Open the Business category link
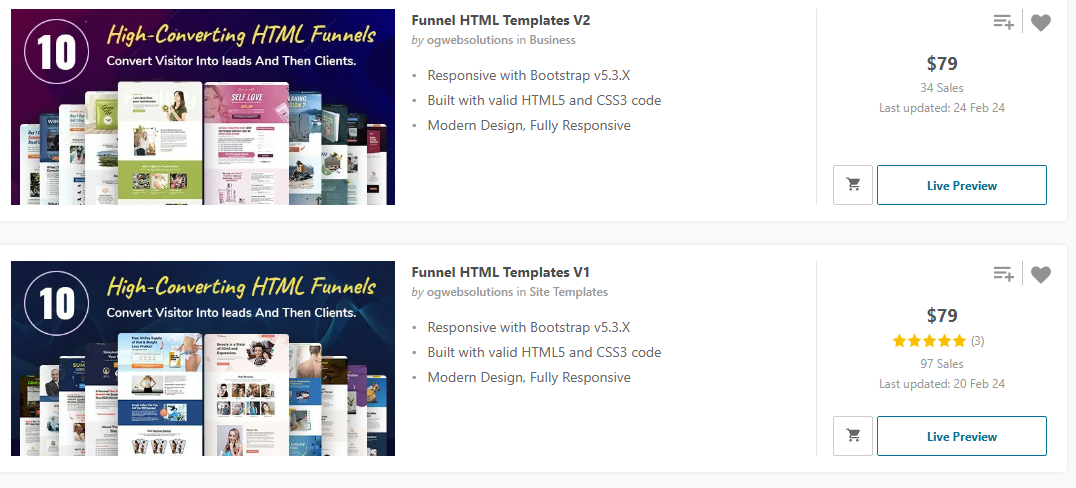The height and width of the screenshot is (488, 1076). coord(552,40)
